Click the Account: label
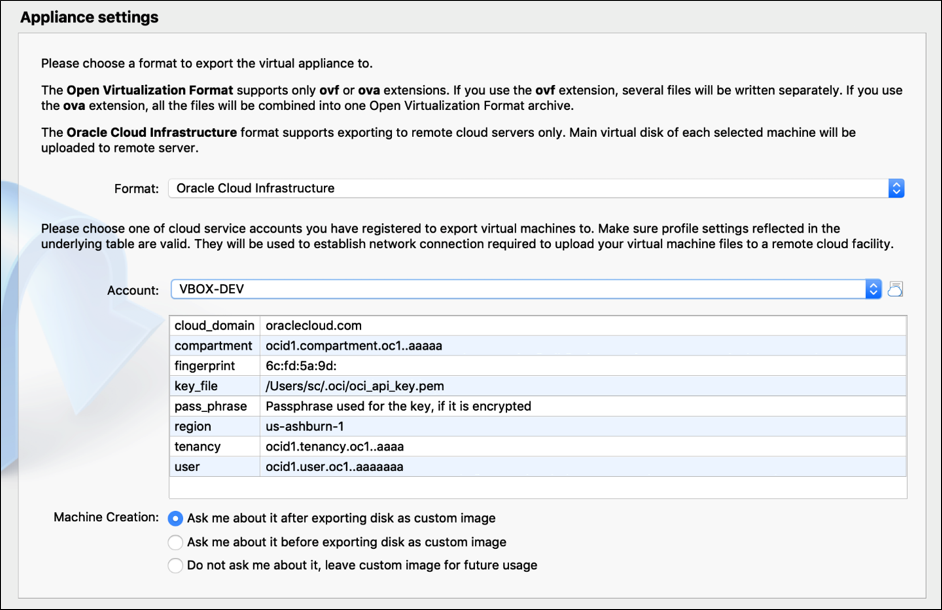 click(x=133, y=290)
